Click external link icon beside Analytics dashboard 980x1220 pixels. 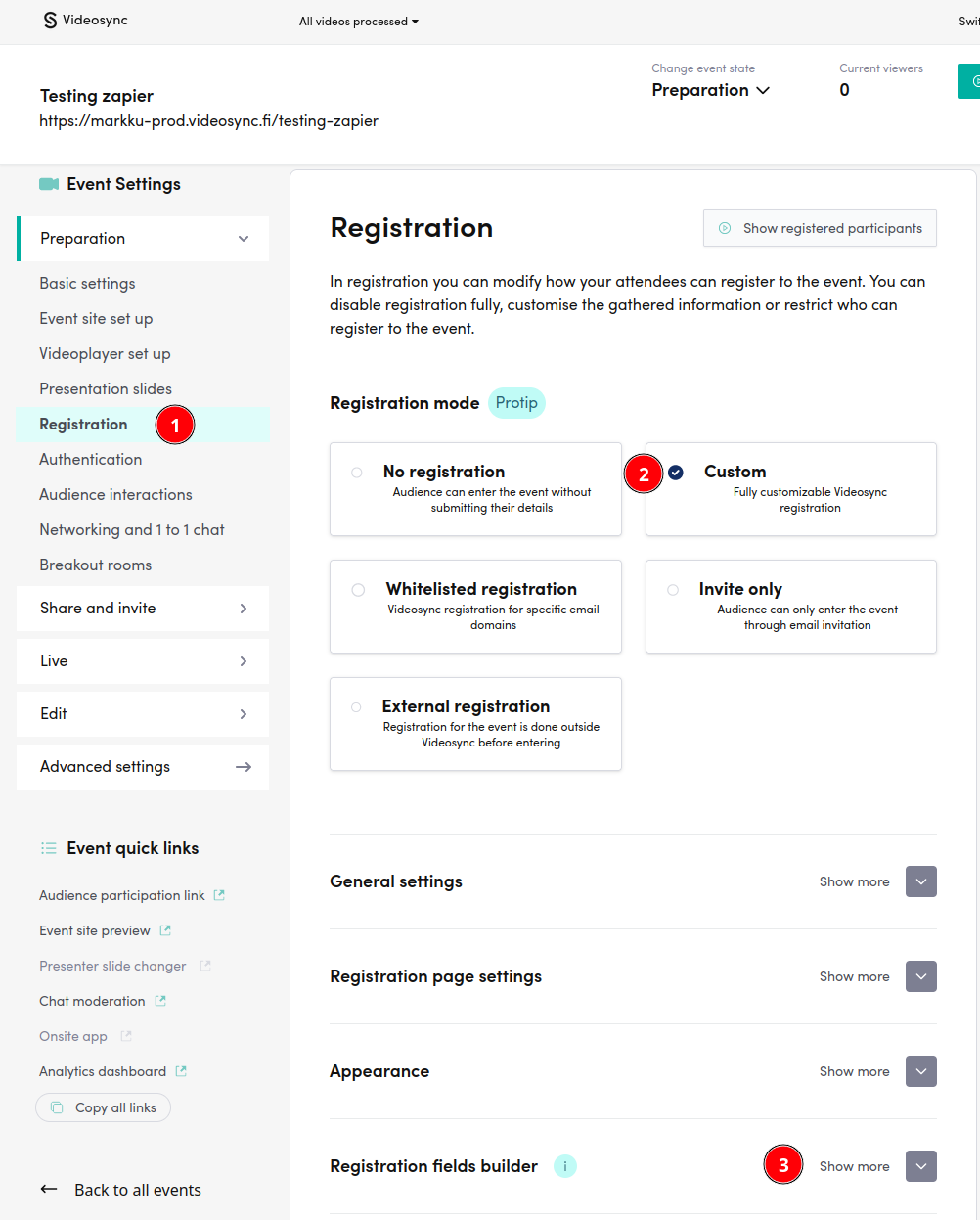181,1071
